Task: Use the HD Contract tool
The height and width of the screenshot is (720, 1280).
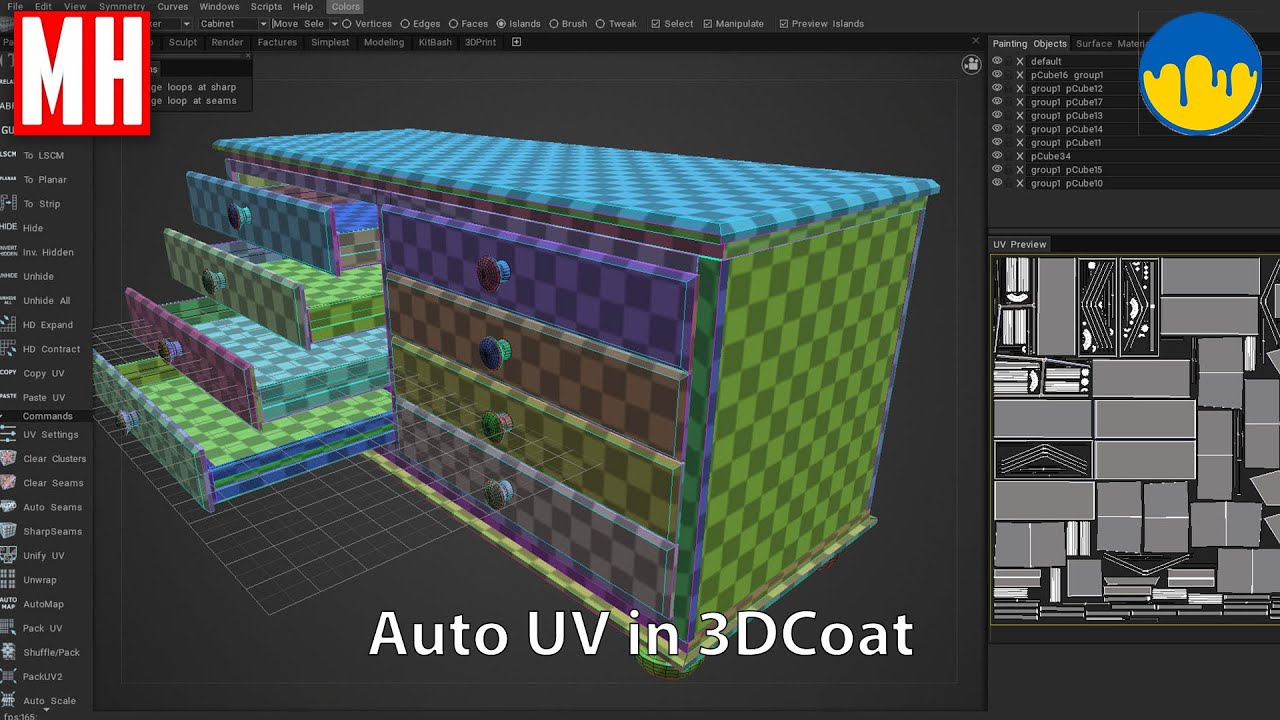Action: 51,349
